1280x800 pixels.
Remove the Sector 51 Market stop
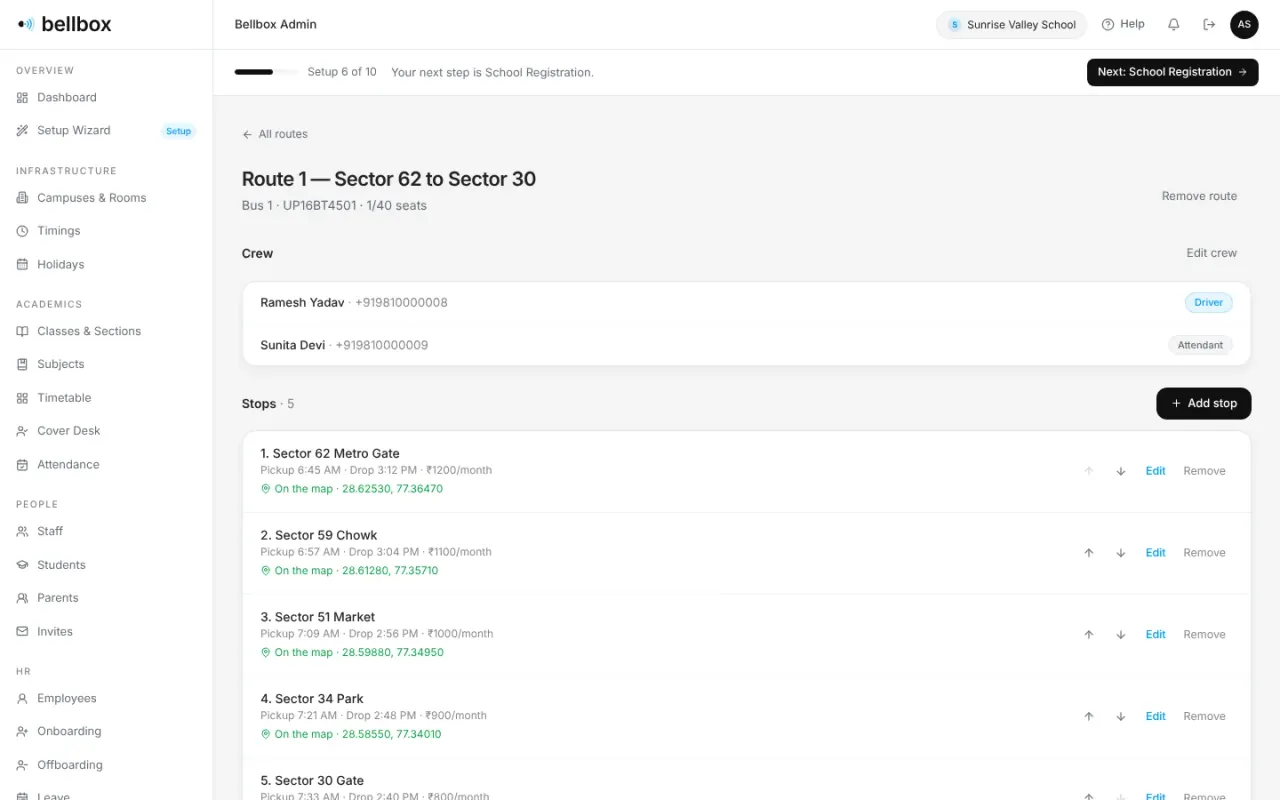pos(1204,635)
